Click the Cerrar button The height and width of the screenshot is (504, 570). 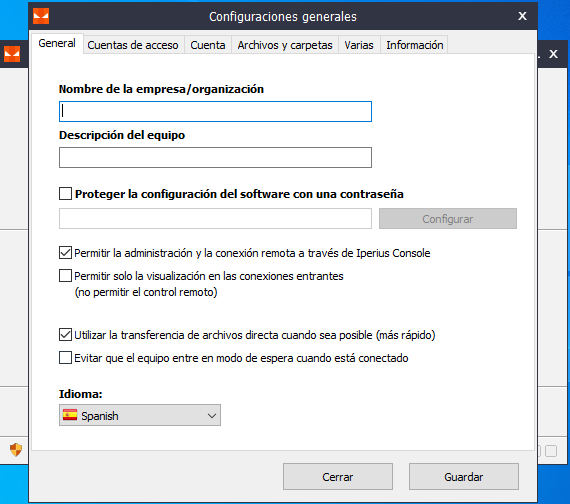coord(338,477)
